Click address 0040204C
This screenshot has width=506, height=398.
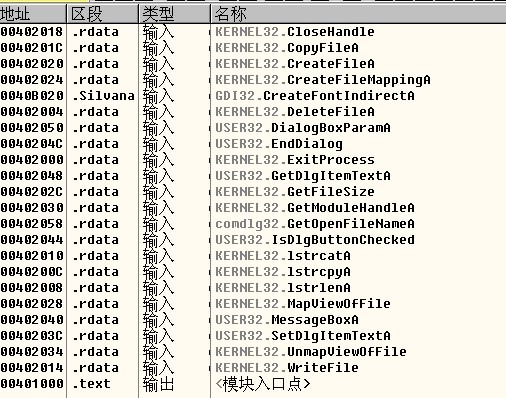point(32,144)
